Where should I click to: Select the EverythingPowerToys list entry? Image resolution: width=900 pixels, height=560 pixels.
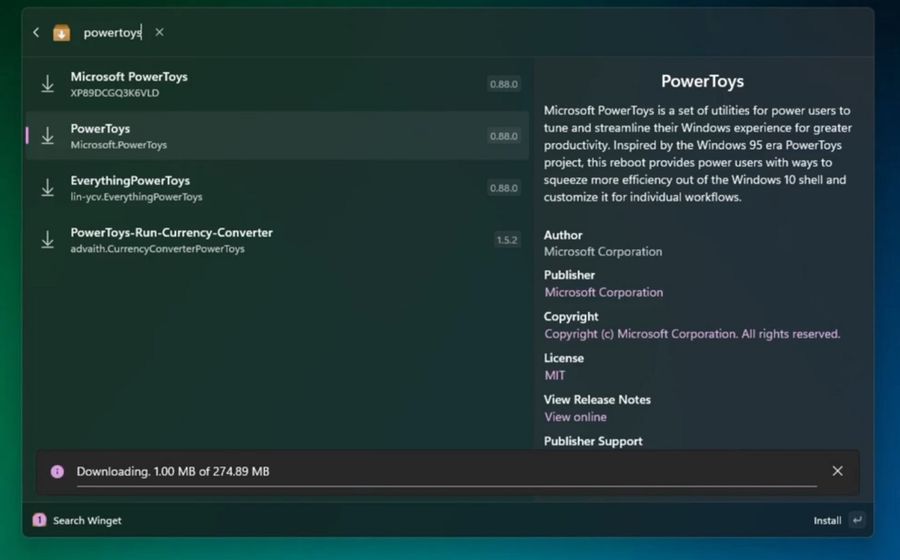click(277, 188)
